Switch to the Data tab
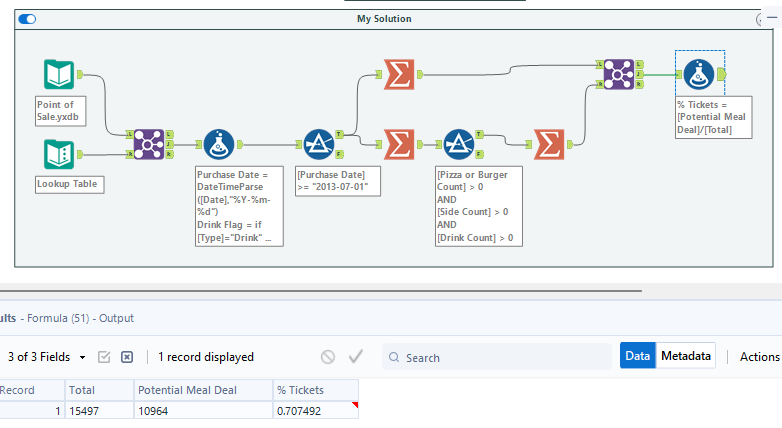The height and width of the screenshot is (428, 782). point(637,356)
